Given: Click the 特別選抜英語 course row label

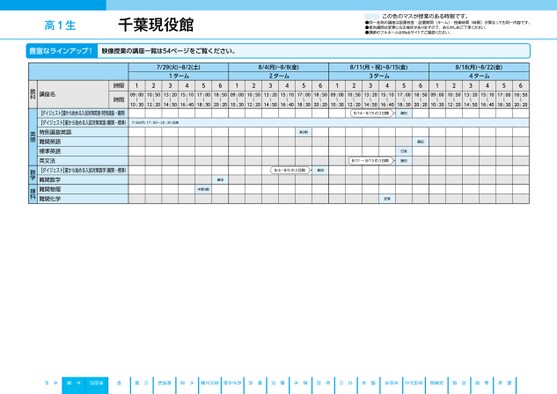Looking at the screenshot, I should click(x=83, y=132).
